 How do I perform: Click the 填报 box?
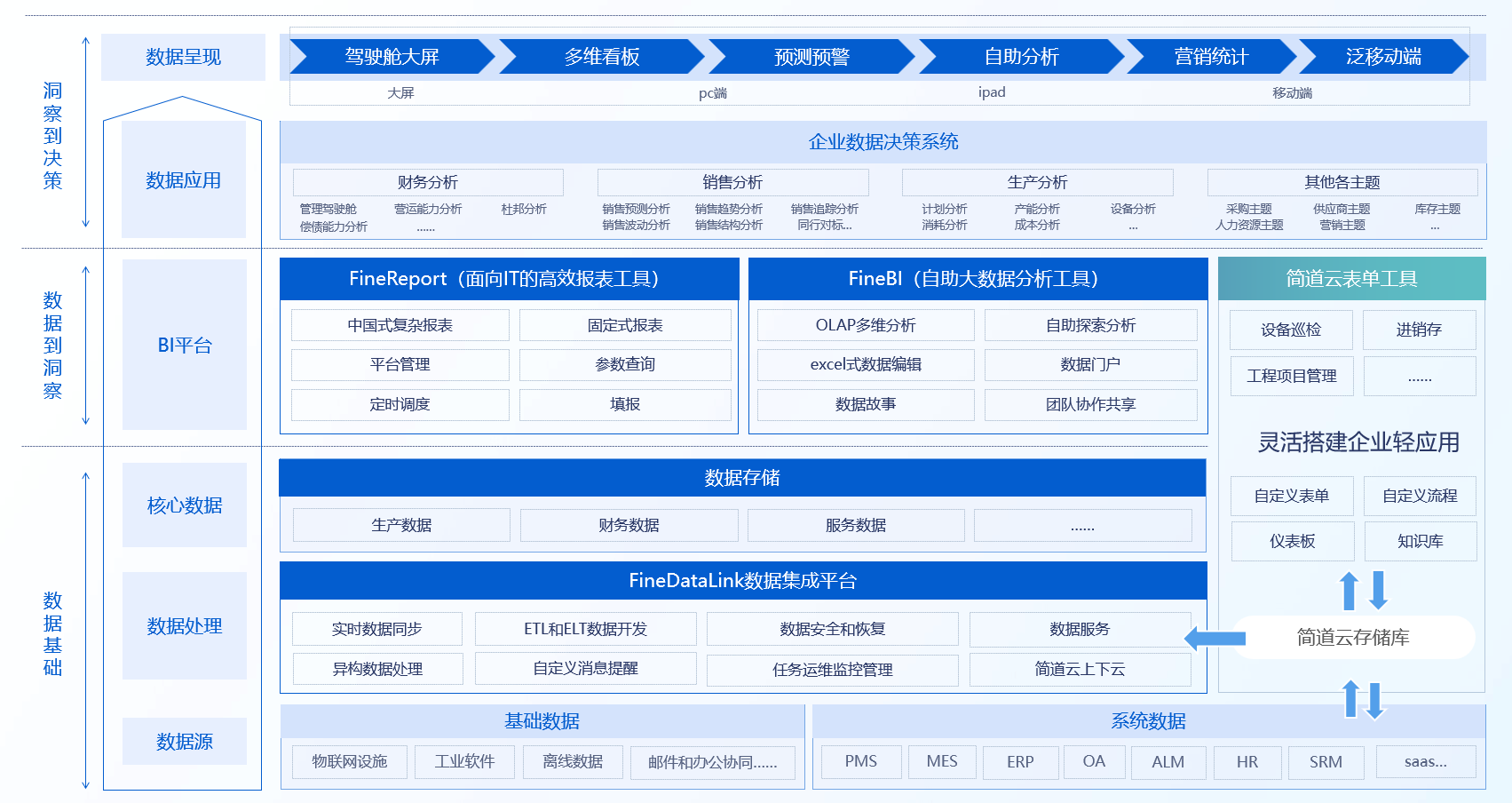tap(625, 405)
